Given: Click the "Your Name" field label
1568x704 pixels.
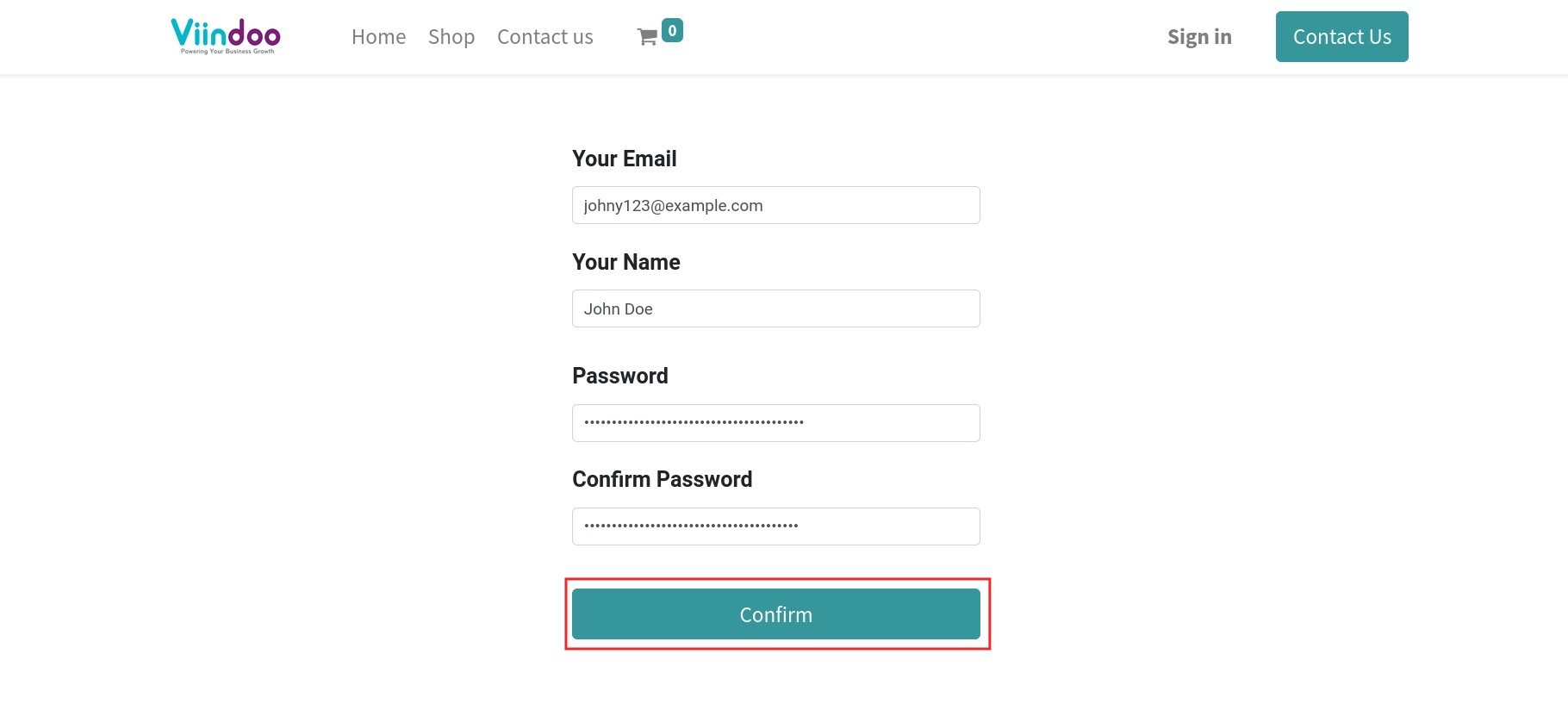Looking at the screenshot, I should [x=625, y=262].
